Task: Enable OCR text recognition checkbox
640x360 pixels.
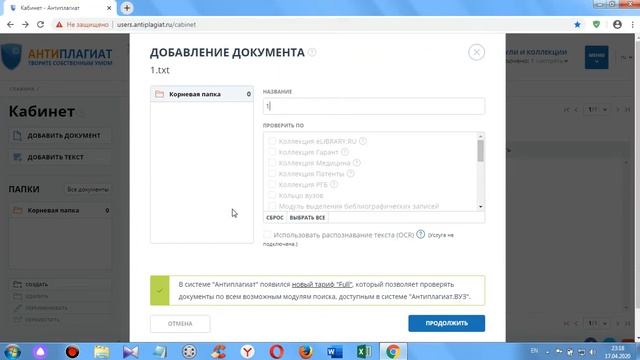Action: point(267,235)
